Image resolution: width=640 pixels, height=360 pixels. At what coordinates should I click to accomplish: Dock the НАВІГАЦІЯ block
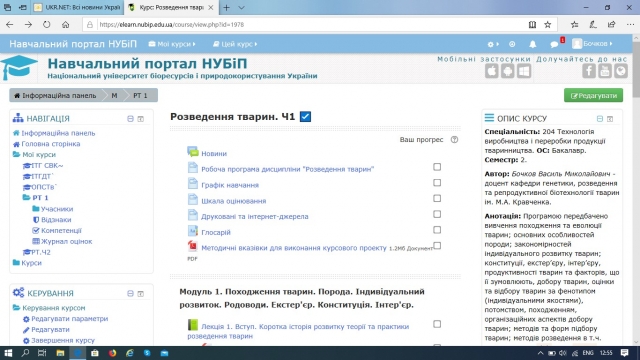140,119
